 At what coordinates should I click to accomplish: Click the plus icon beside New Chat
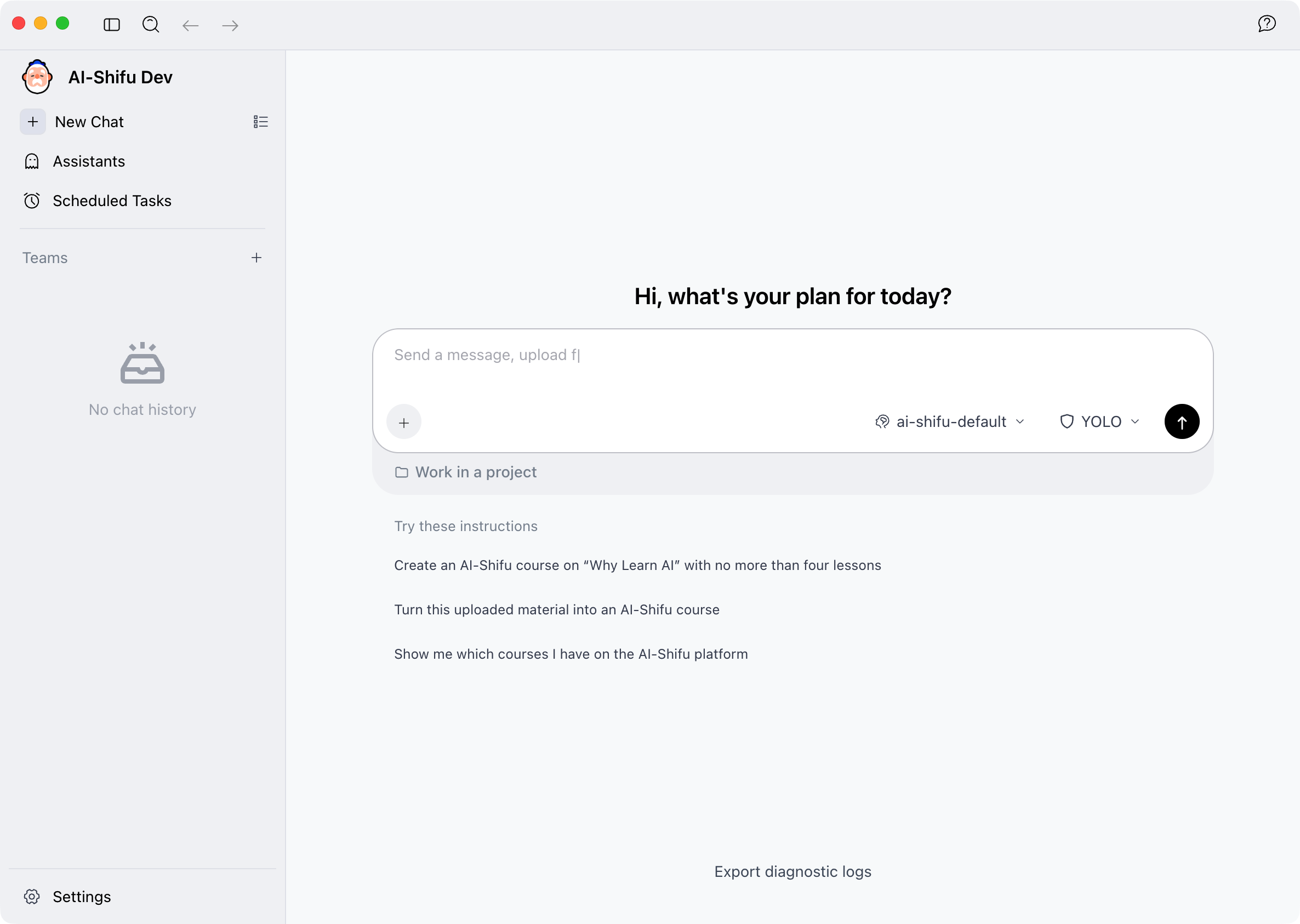33,122
